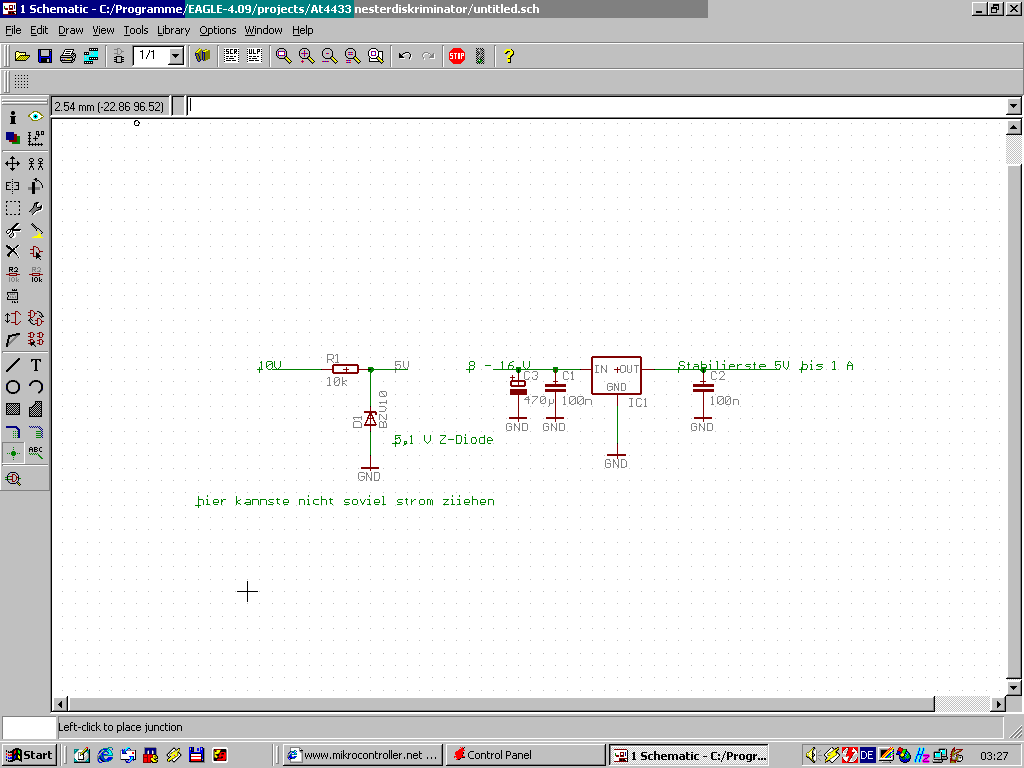
Task: Select the Show eye tool
Action: (x=36, y=117)
